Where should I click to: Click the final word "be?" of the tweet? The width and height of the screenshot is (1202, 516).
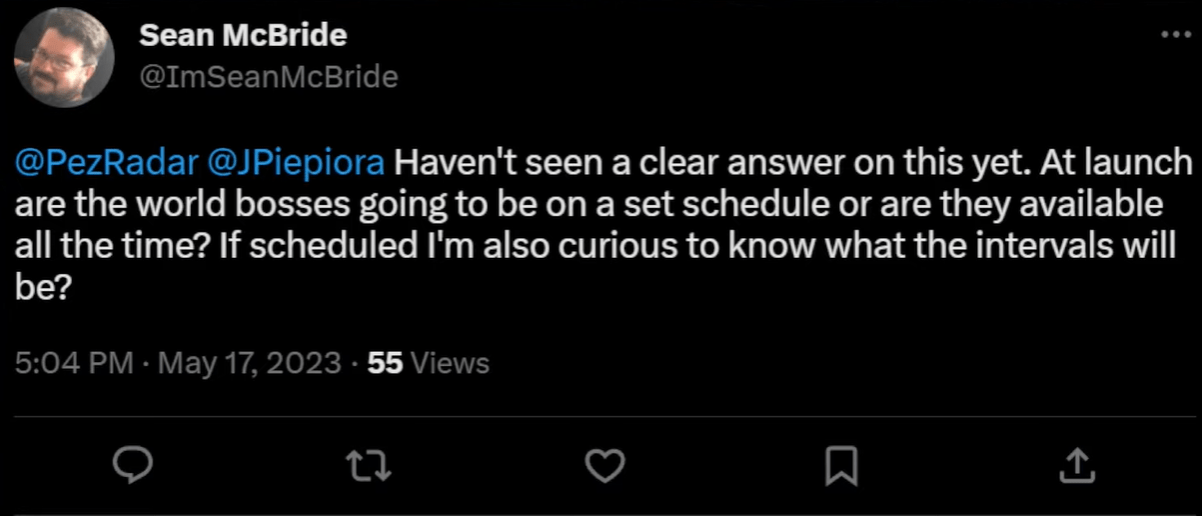click(x=42, y=291)
